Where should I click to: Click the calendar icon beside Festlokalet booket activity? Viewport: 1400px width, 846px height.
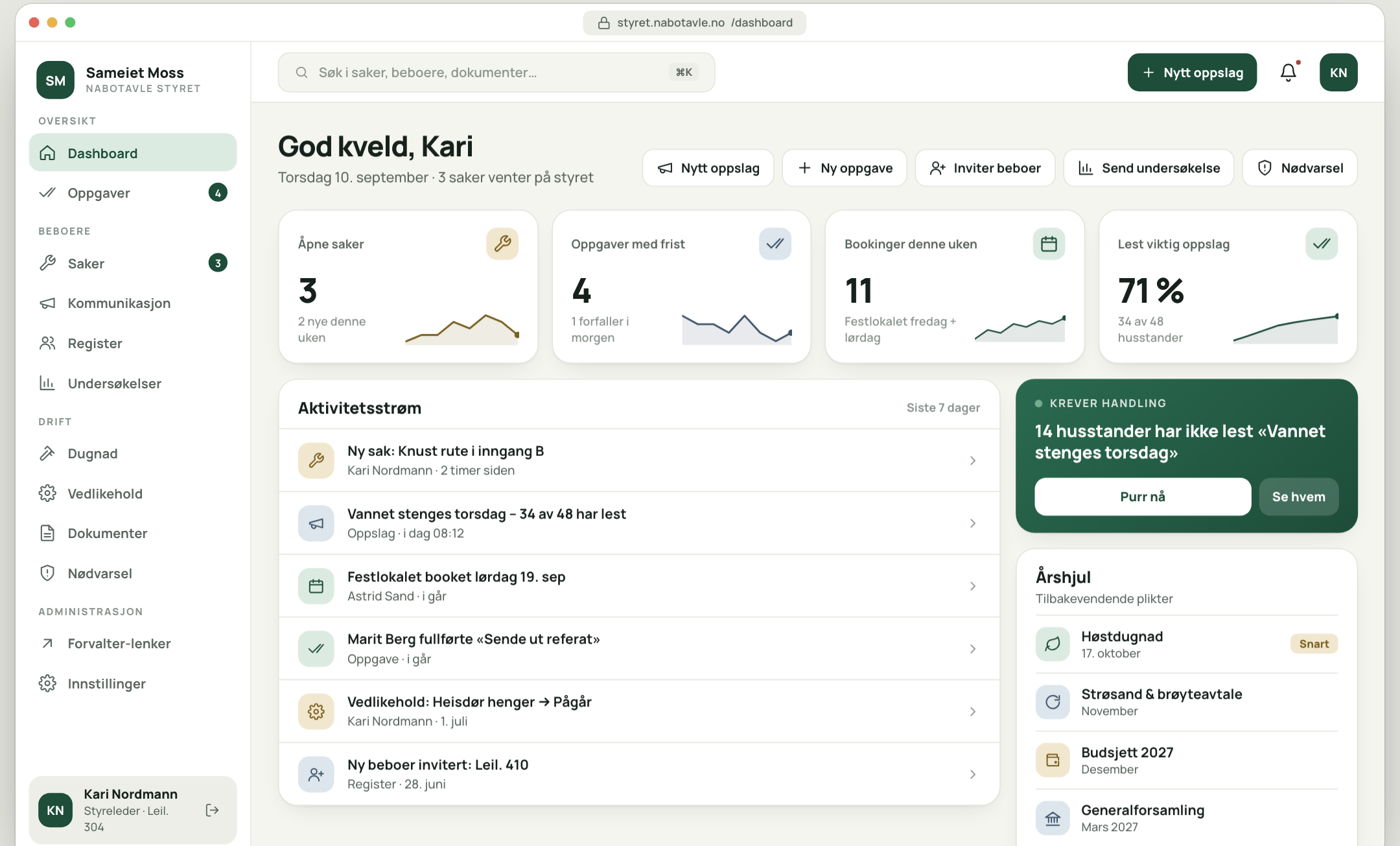point(316,586)
